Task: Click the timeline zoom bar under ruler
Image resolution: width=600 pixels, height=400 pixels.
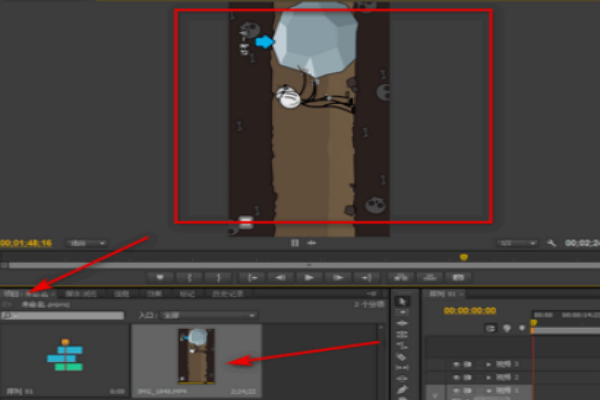Action: point(566,330)
